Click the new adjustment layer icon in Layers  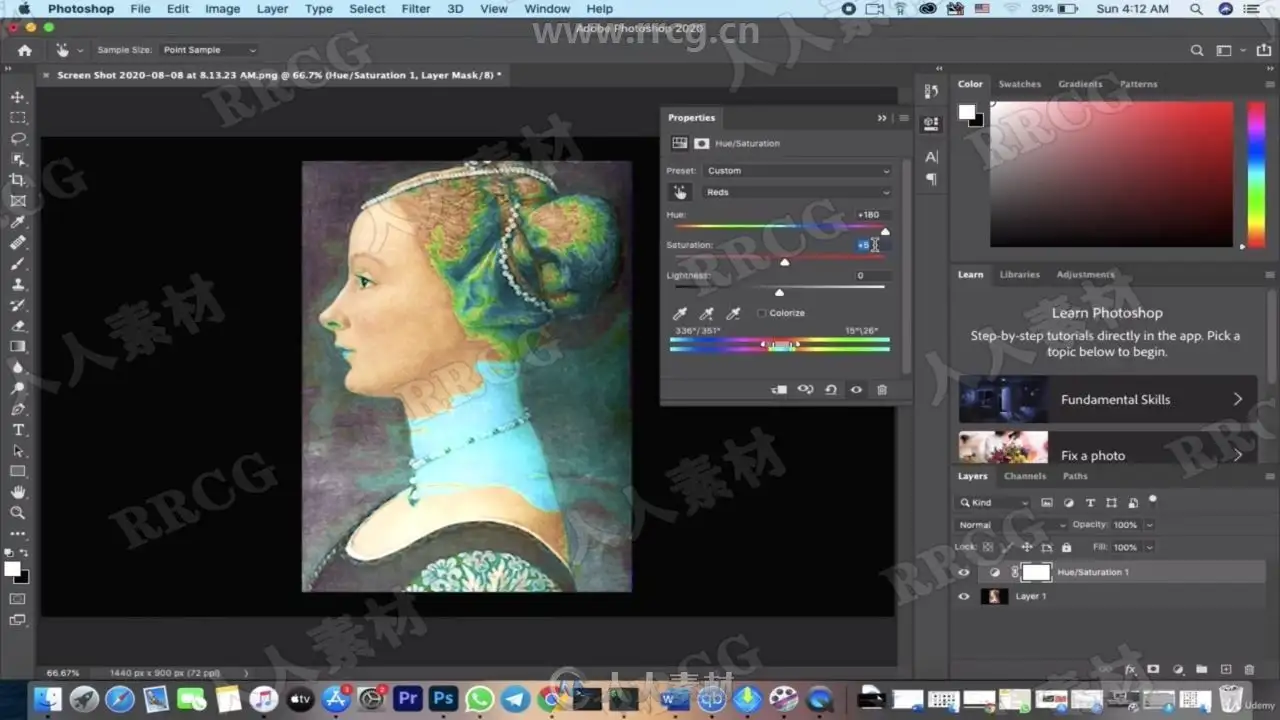(1177, 670)
